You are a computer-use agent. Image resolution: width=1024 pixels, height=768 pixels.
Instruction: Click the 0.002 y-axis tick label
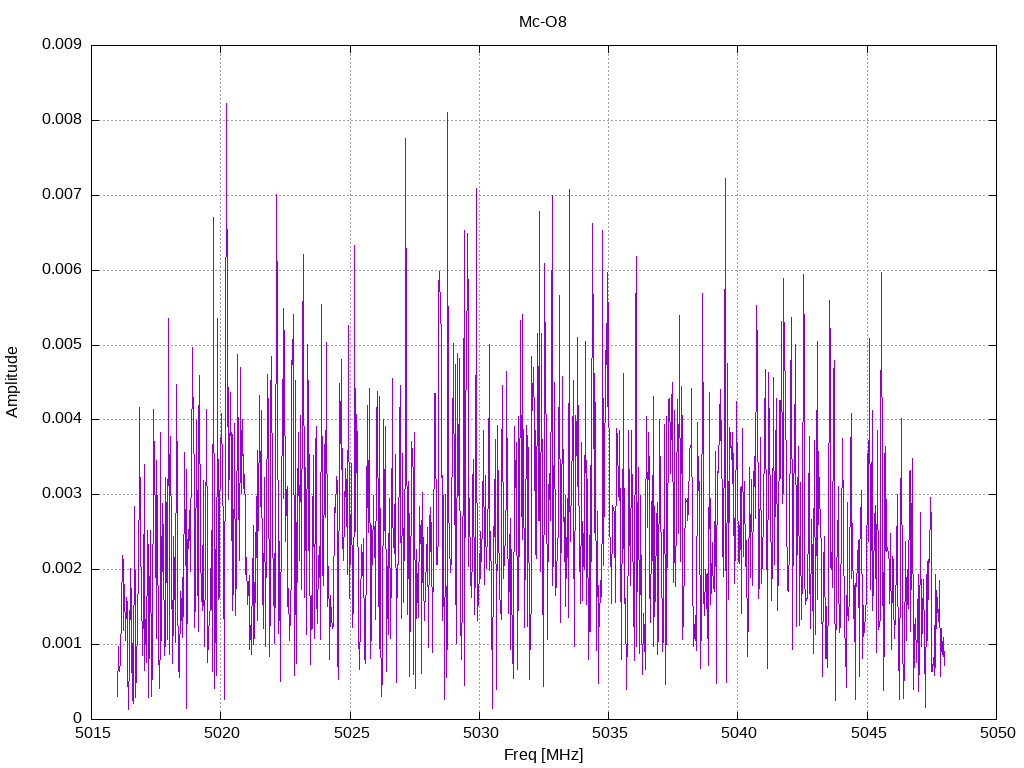point(62,568)
